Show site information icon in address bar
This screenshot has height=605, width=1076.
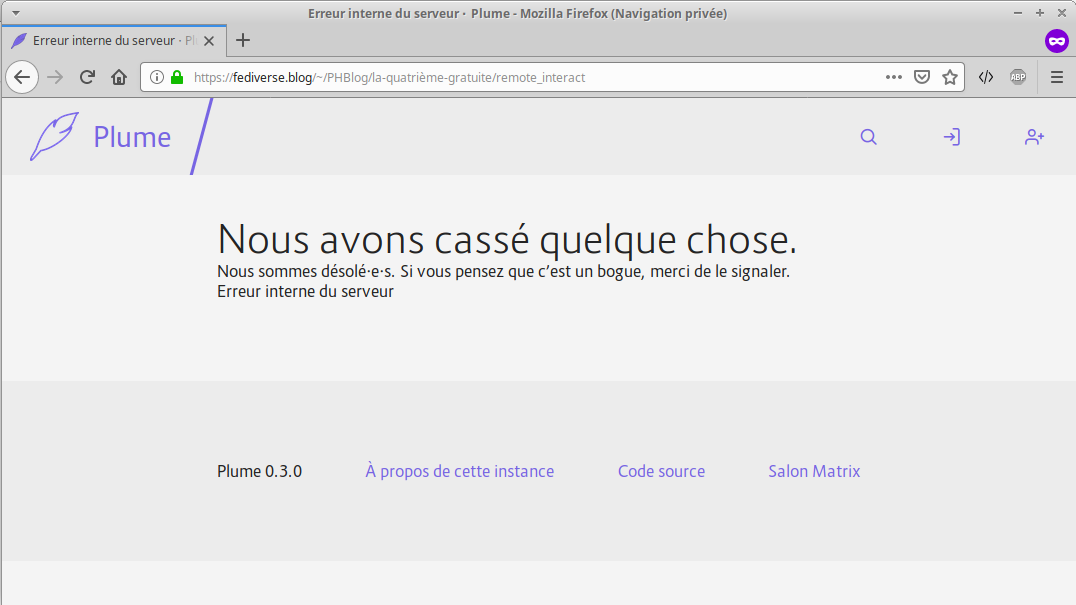click(157, 78)
